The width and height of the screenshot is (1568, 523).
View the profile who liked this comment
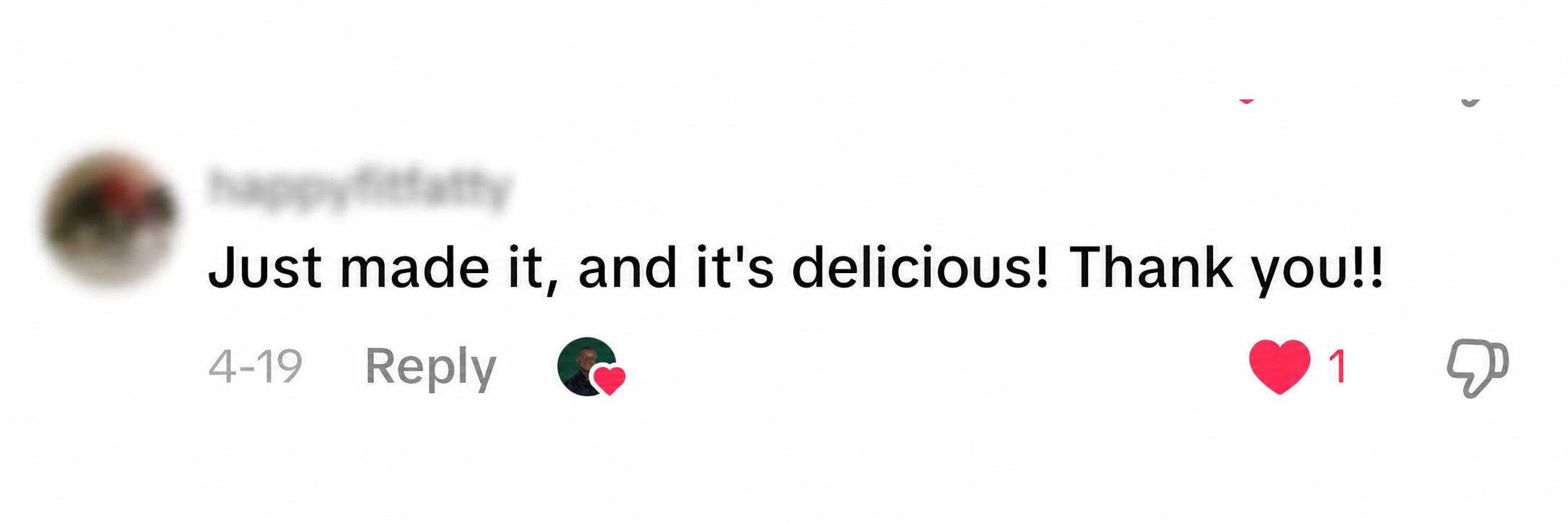(587, 366)
